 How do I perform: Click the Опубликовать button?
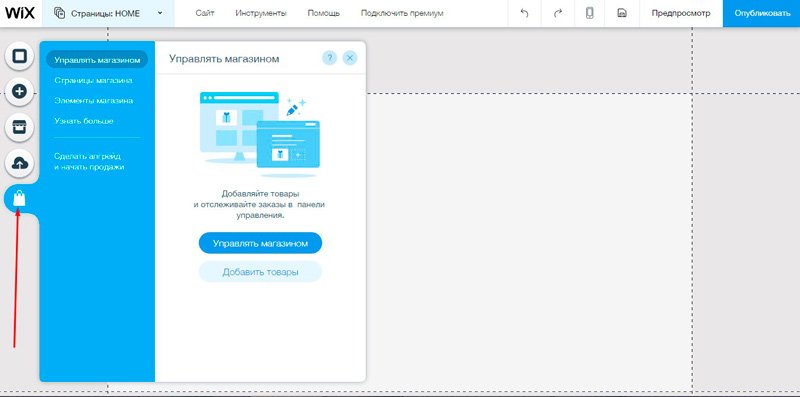click(x=762, y=13)
